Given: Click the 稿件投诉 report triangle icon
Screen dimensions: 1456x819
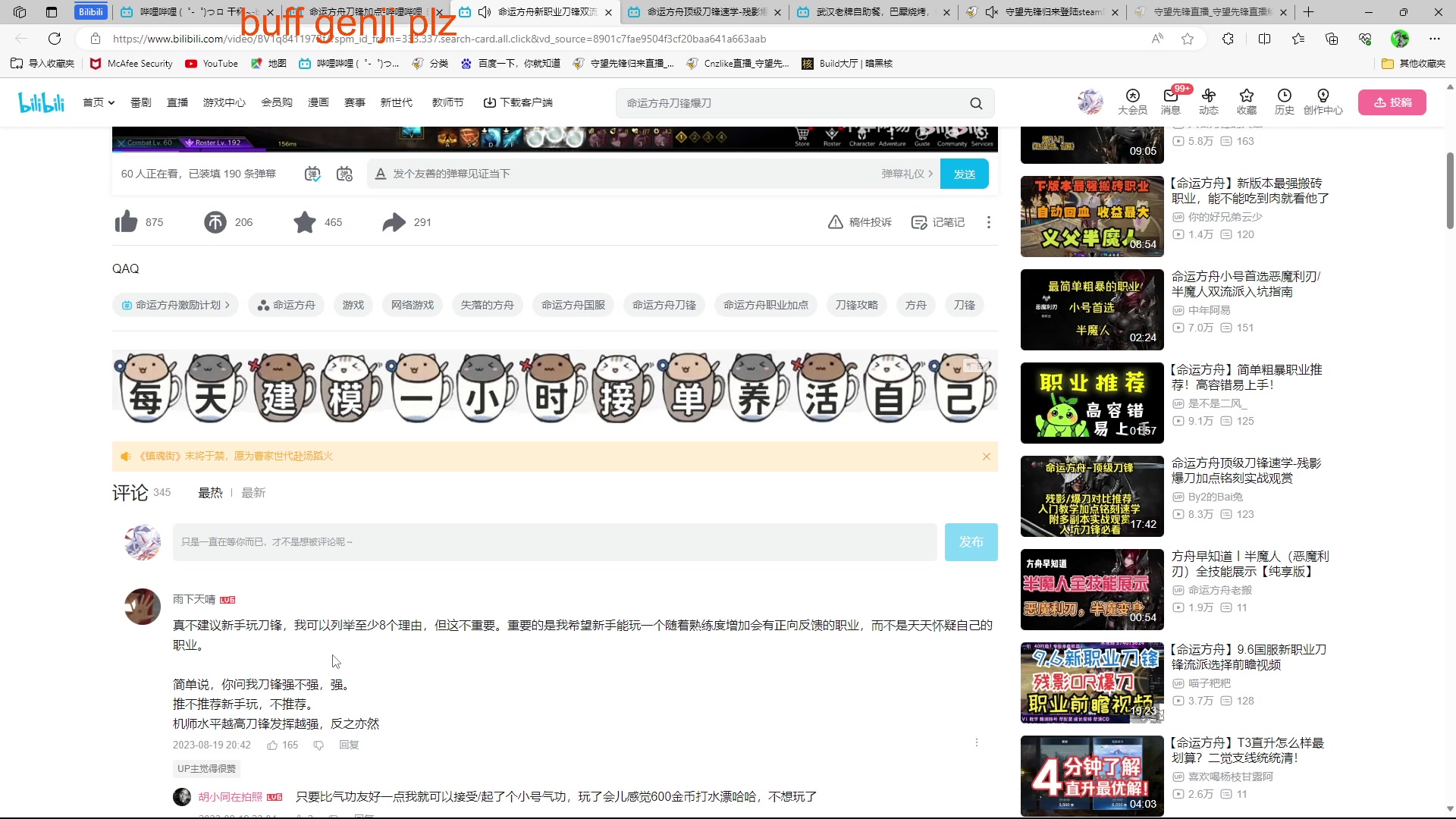Looking at the screenshot, I should tap(834, 221).
